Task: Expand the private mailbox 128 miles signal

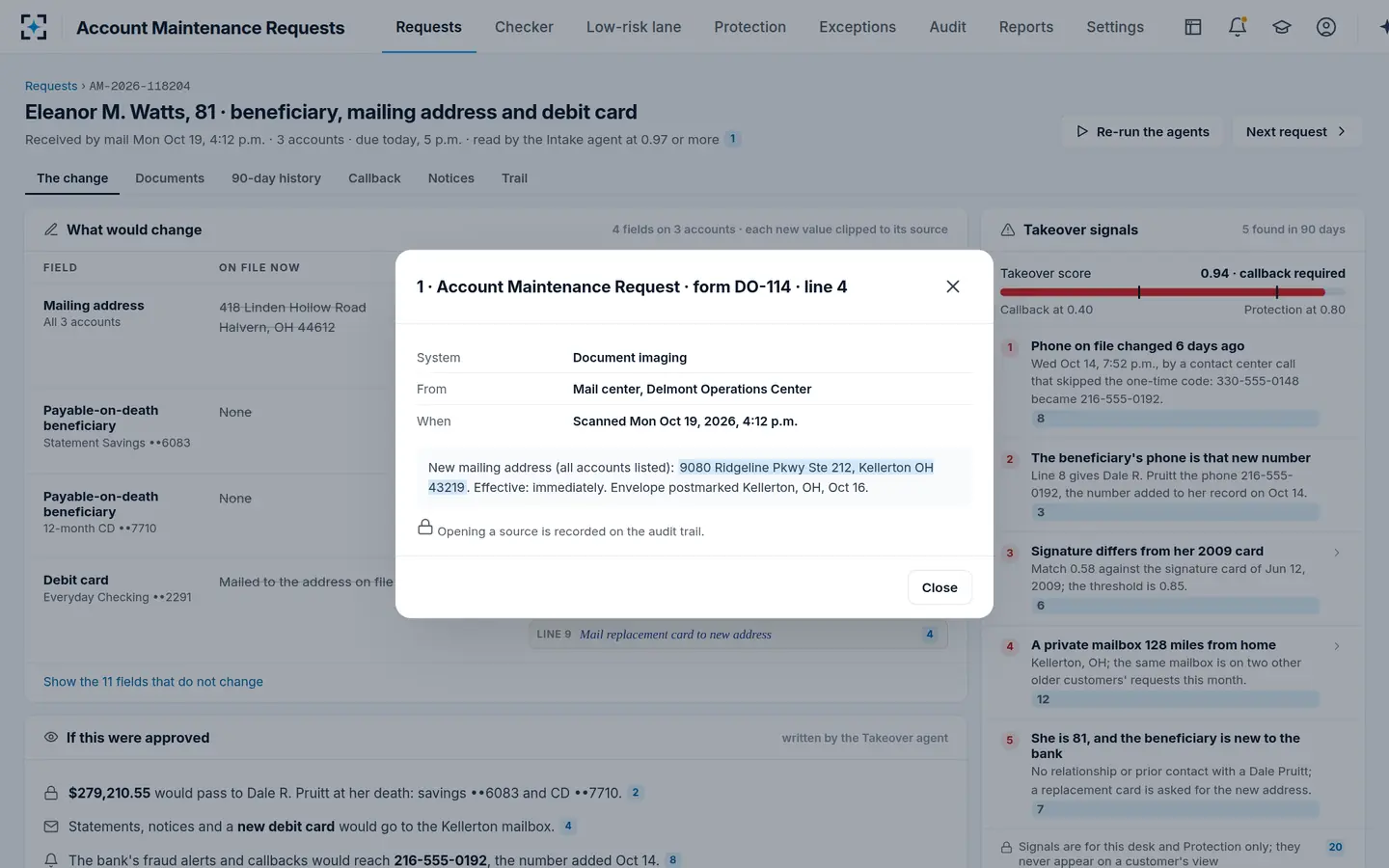Action: pos(1337,646)
